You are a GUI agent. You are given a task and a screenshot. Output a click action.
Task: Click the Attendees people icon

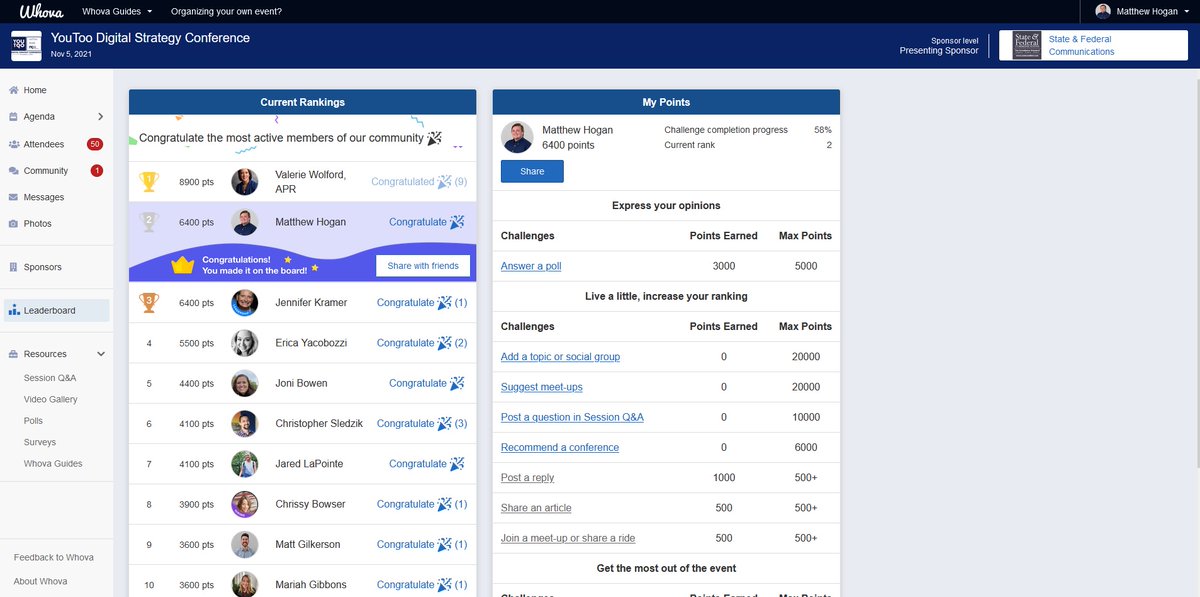[13, 144]
